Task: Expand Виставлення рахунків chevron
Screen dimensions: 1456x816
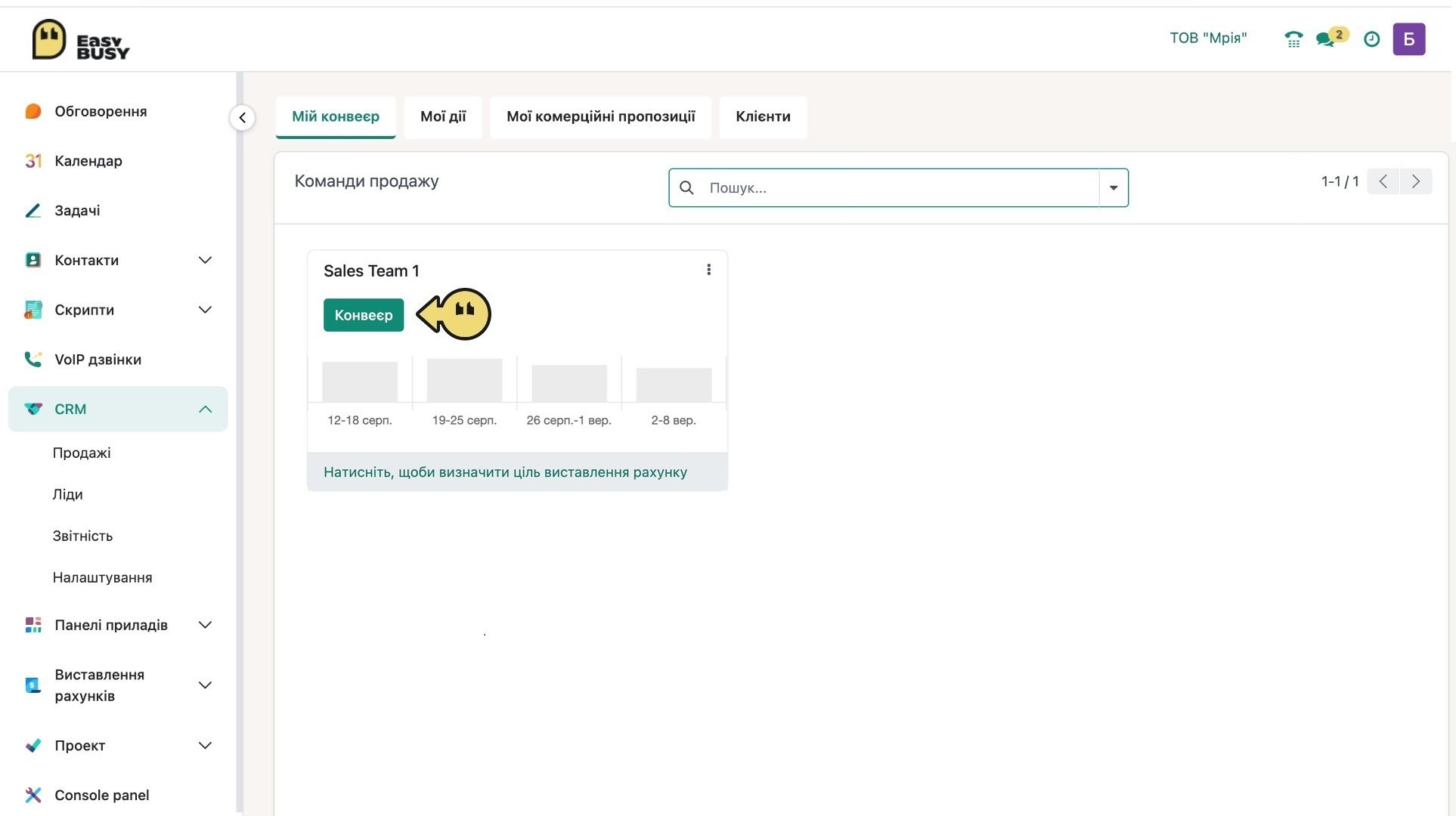Action: click(205, 685)
